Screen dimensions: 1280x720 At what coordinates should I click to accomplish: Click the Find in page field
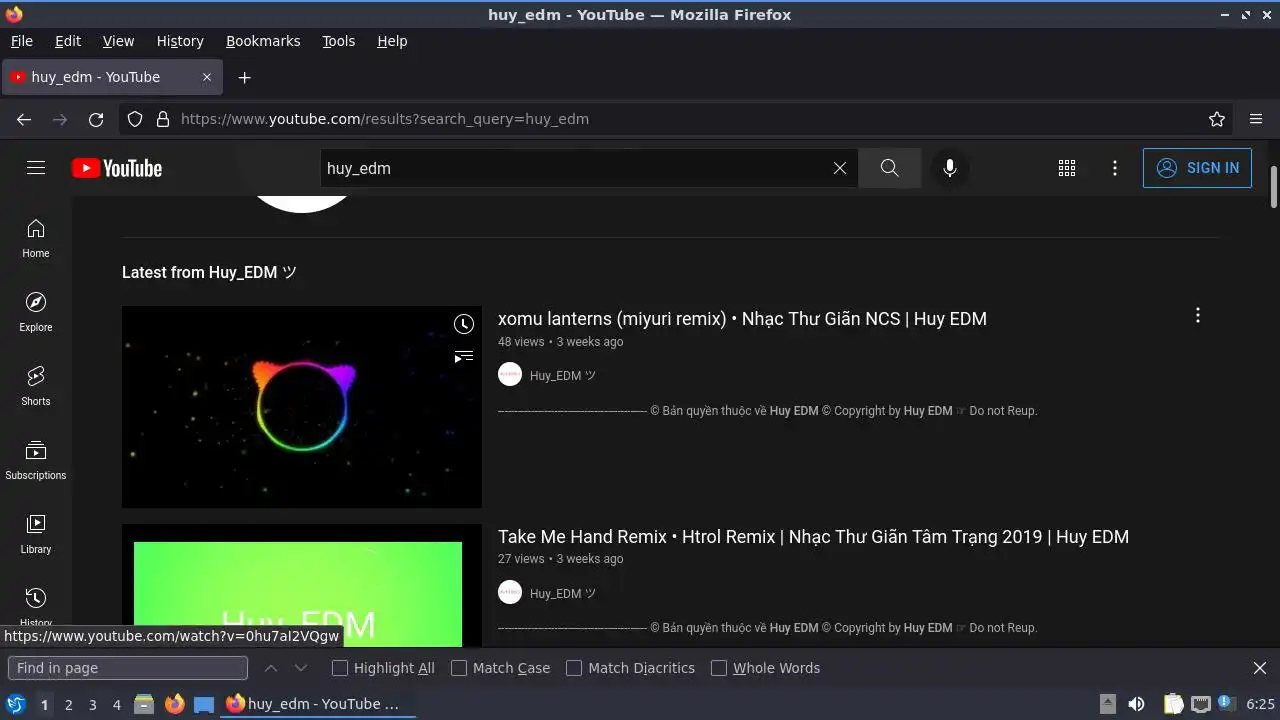(x=128, y=668)
